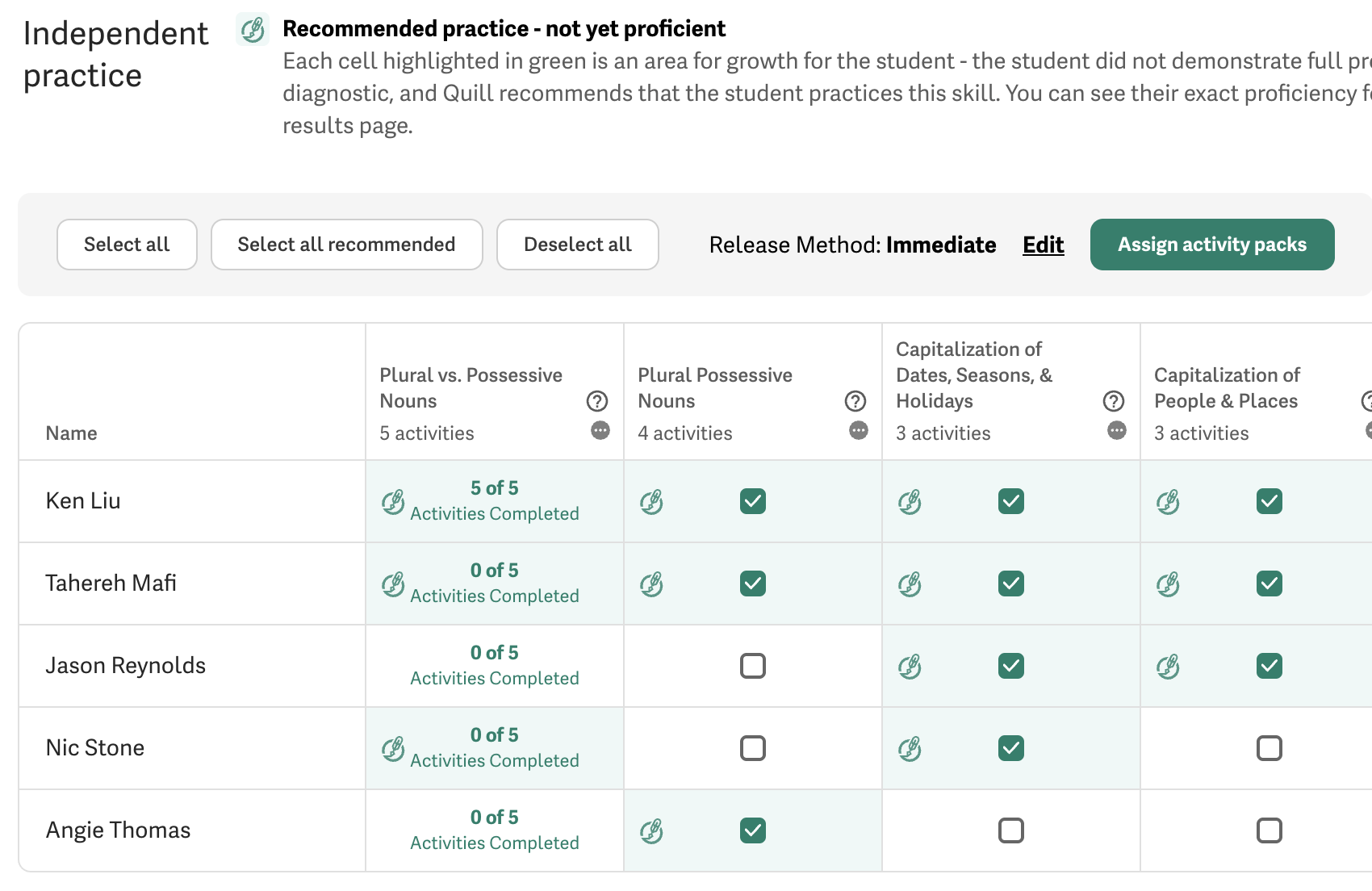Click Nic Stone's Plural vs. Possessive recommendation icon
This screenshot has height=891, width=1372.
click(x=393, y=749)
